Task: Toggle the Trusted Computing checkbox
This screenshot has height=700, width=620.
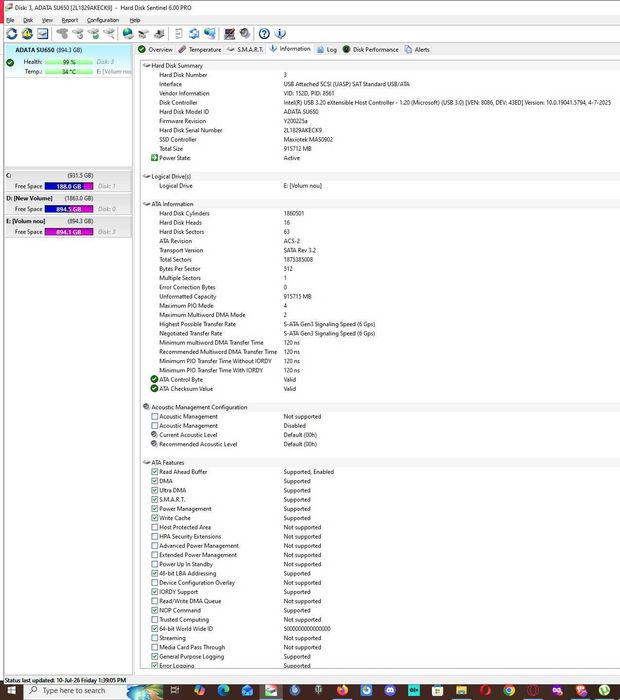Action: click(154, 619)
